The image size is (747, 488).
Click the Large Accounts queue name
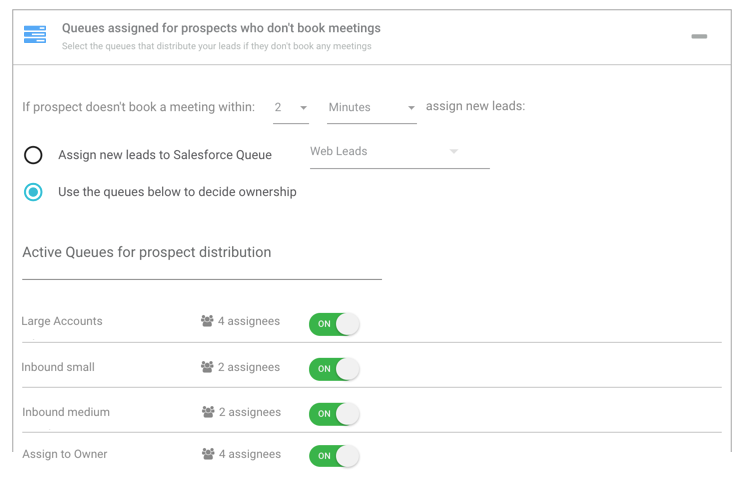[62, 321]
